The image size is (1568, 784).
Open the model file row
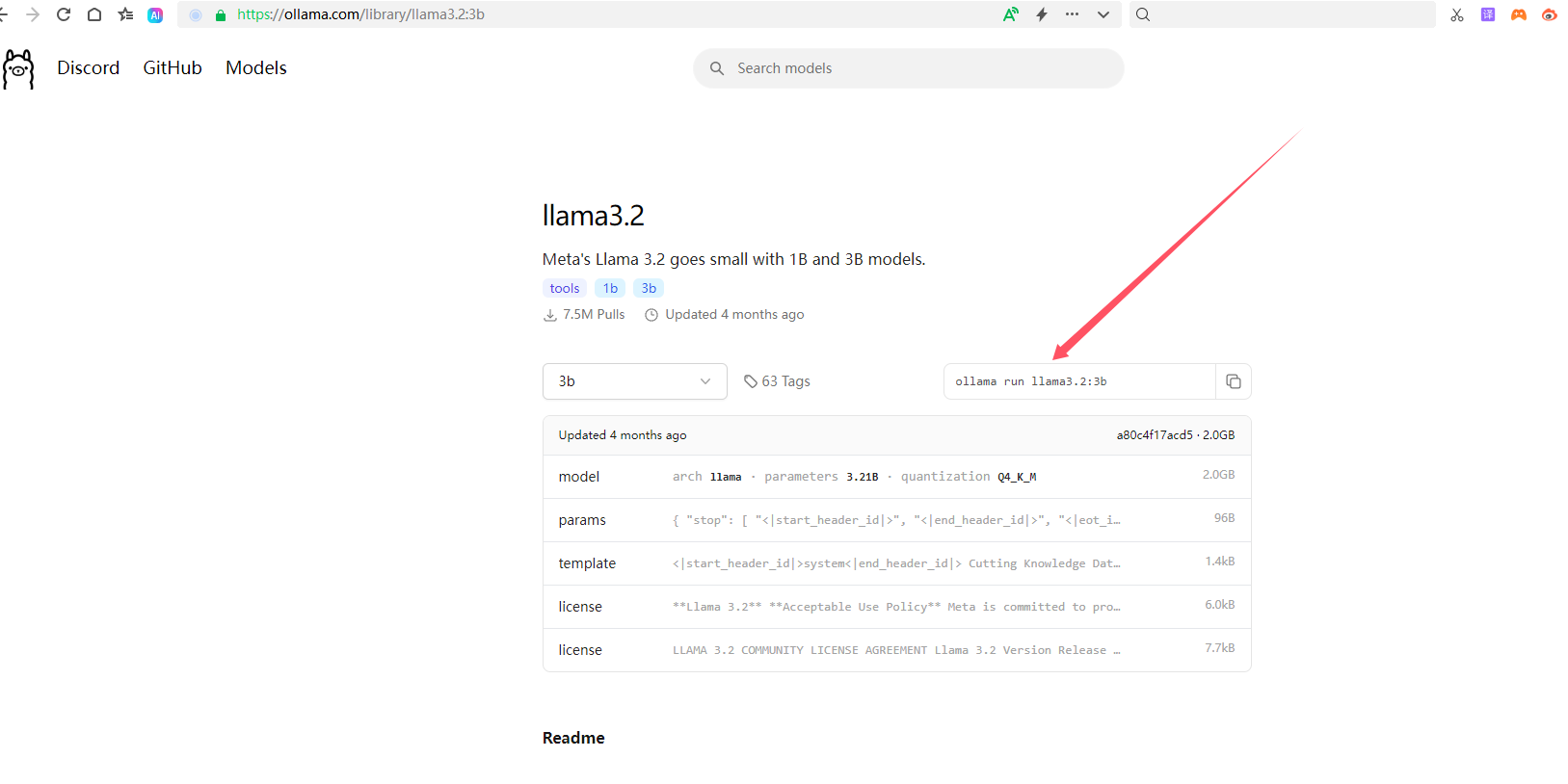[896, 477]
